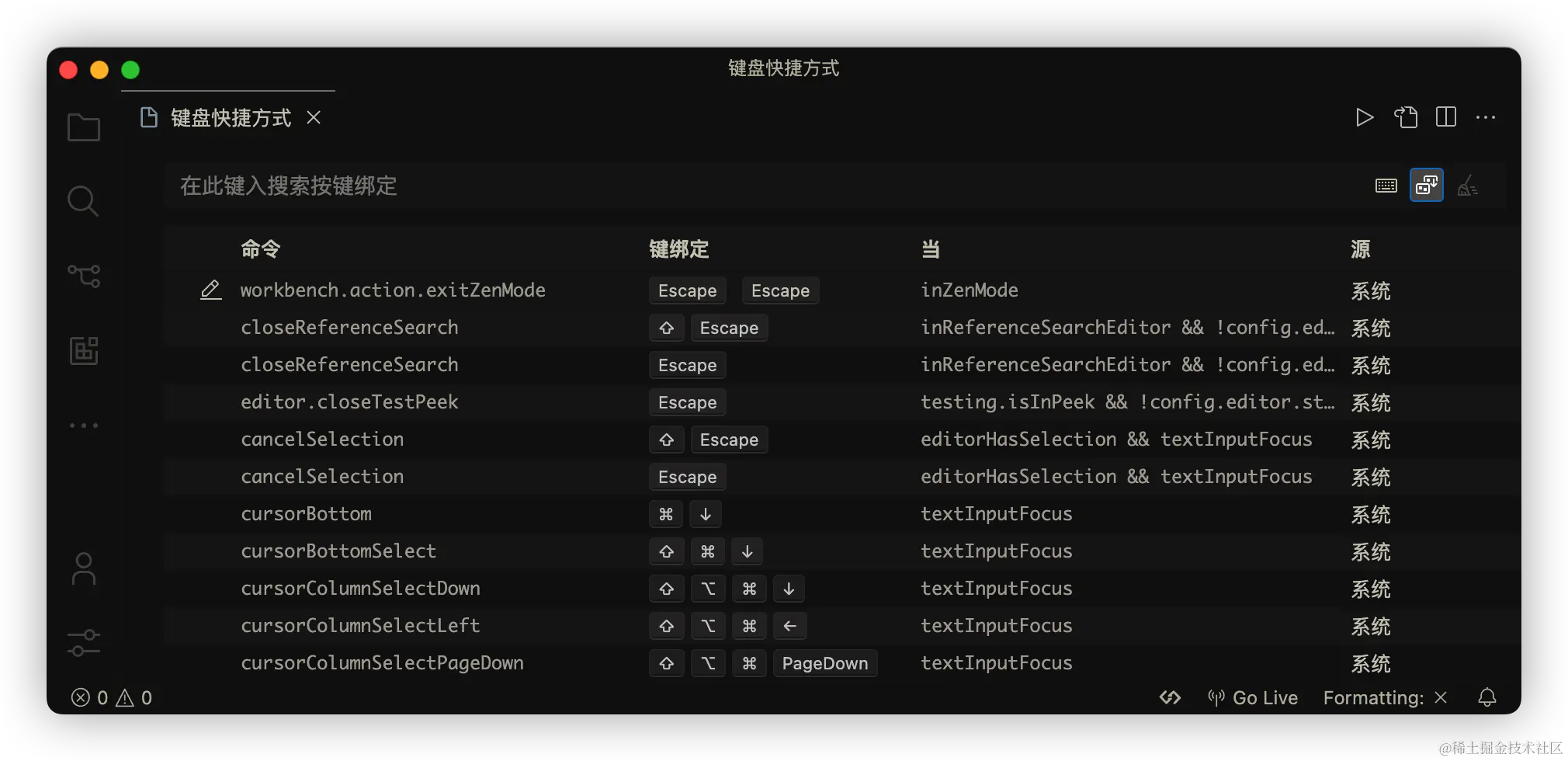
Task: Click 系统 source cell for cursorBottom
Action: pyautogui.click(x=1371, y=514)
